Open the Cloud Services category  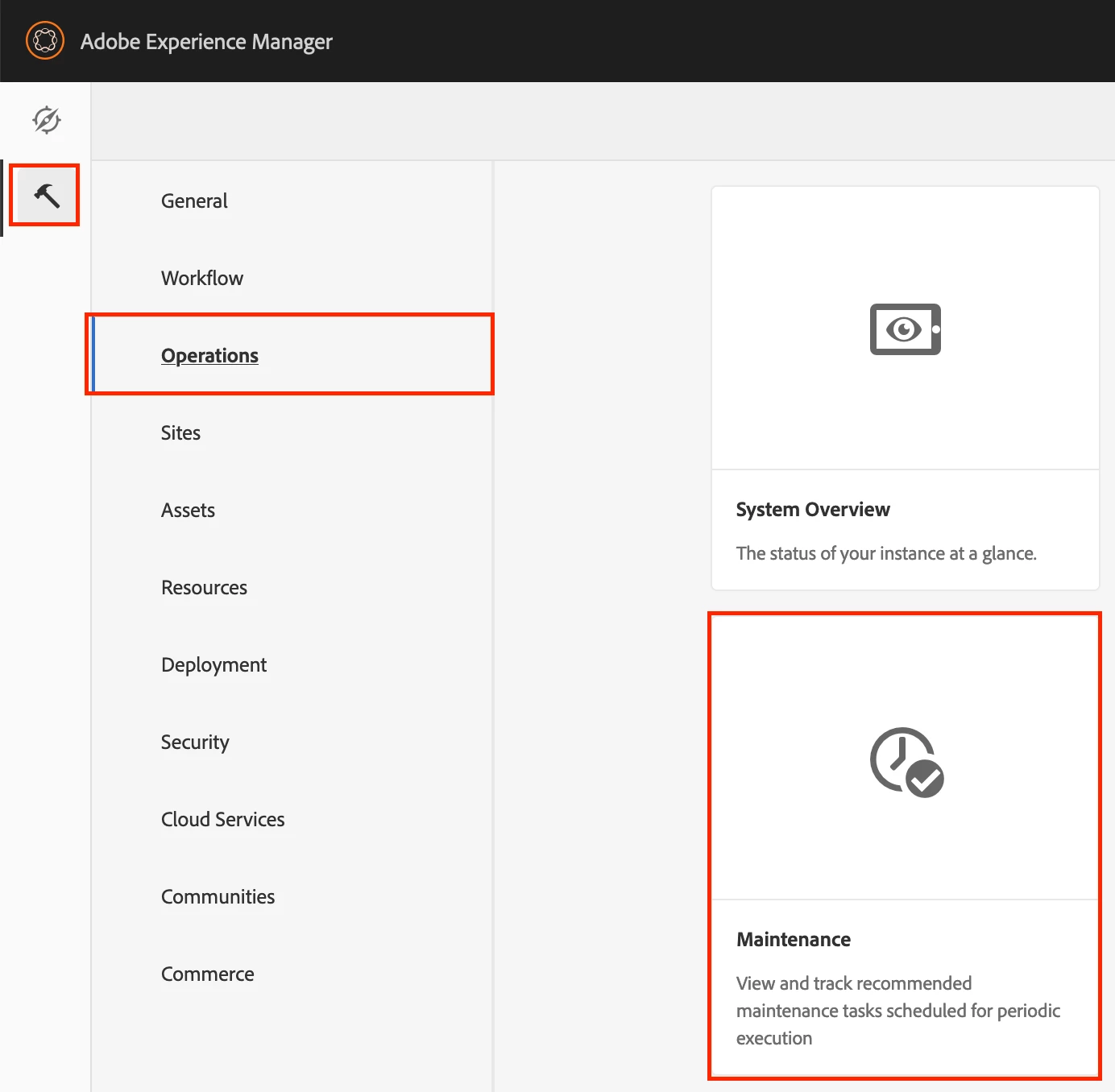tap(222, 819)
